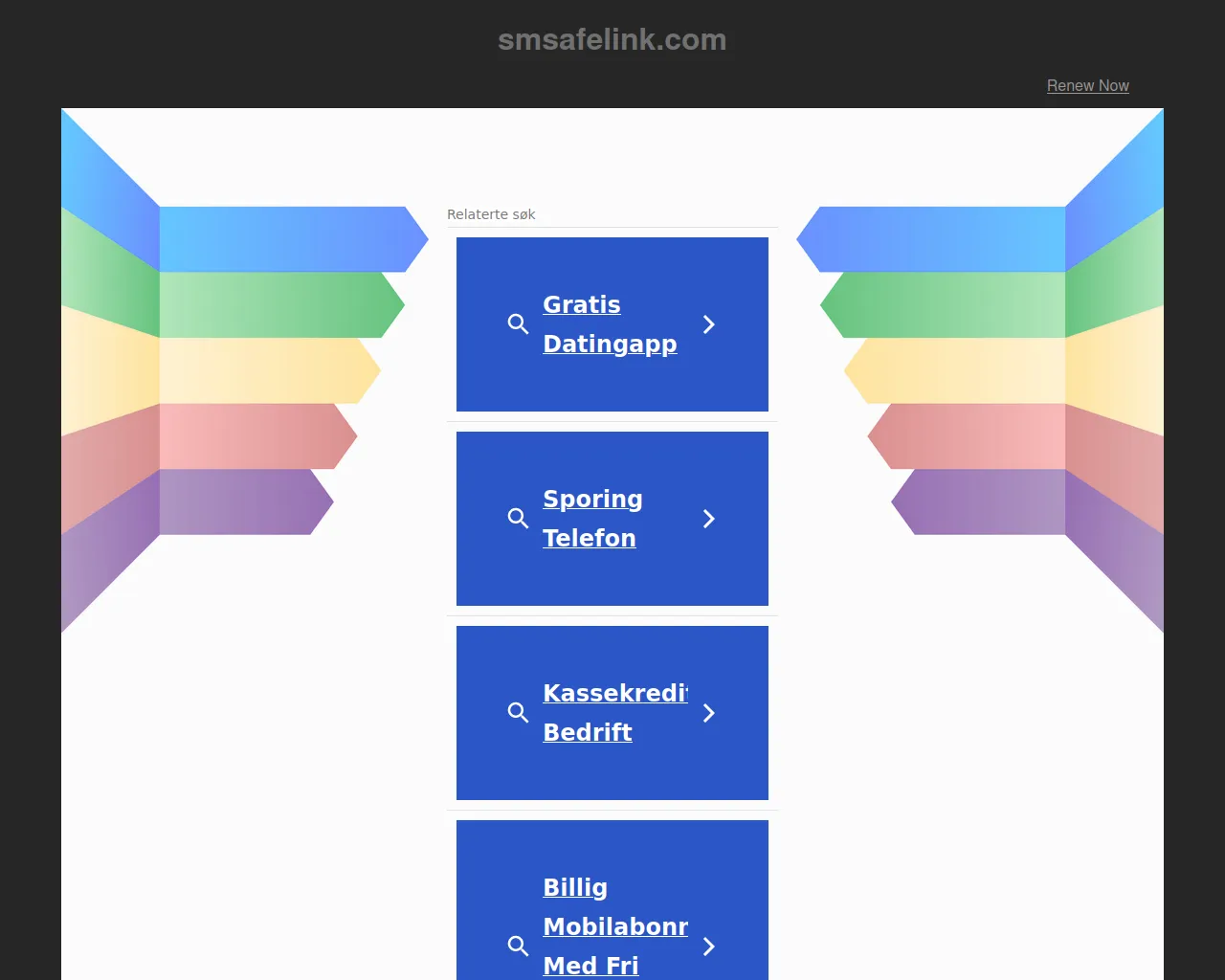Click the smsafelink.com domain title
The height and width of the screenshot is (980, 1225).
[x=612, y=40]
